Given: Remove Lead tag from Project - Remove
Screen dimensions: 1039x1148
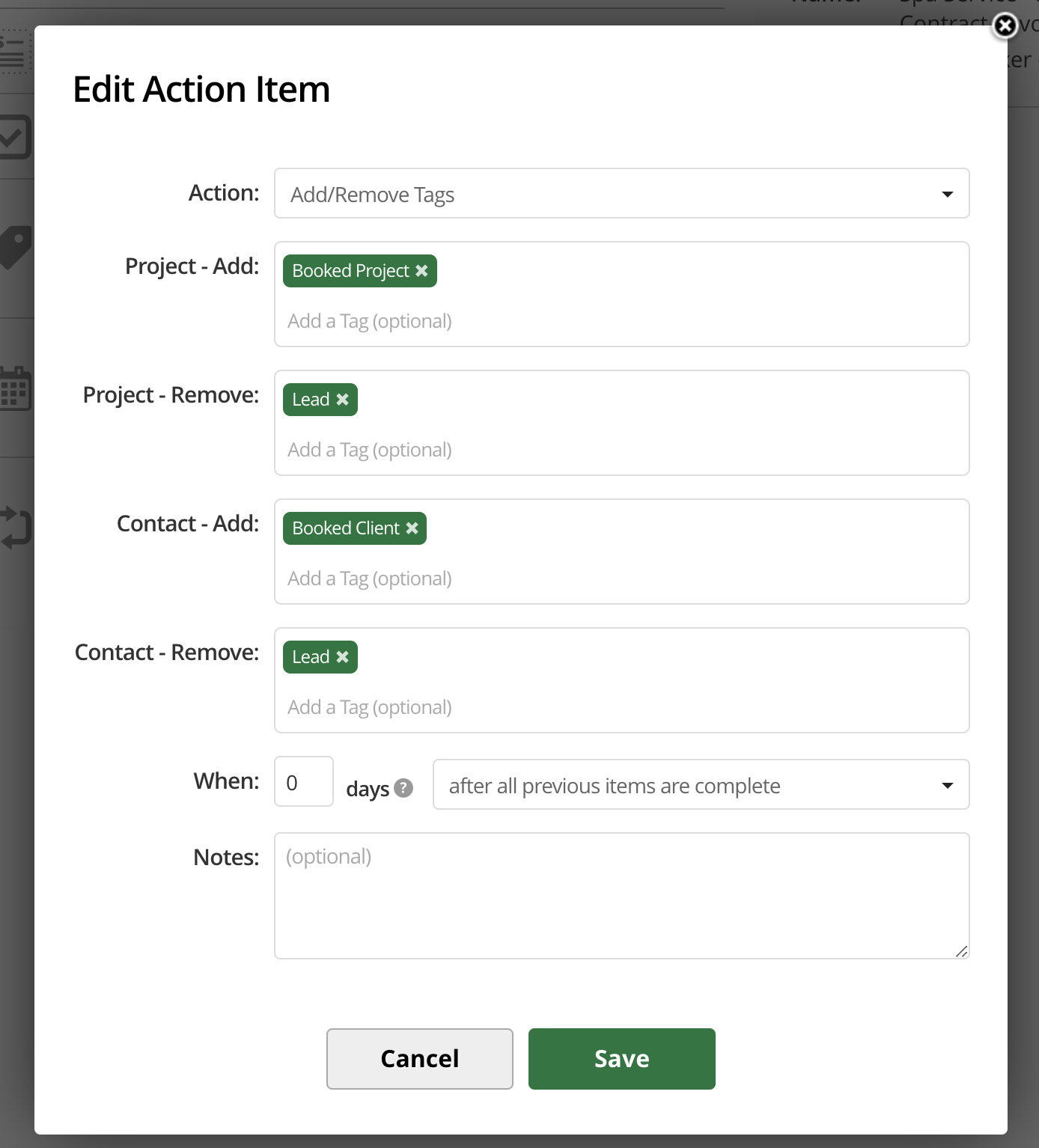Looking at the screenshot, I should (342, 400).
